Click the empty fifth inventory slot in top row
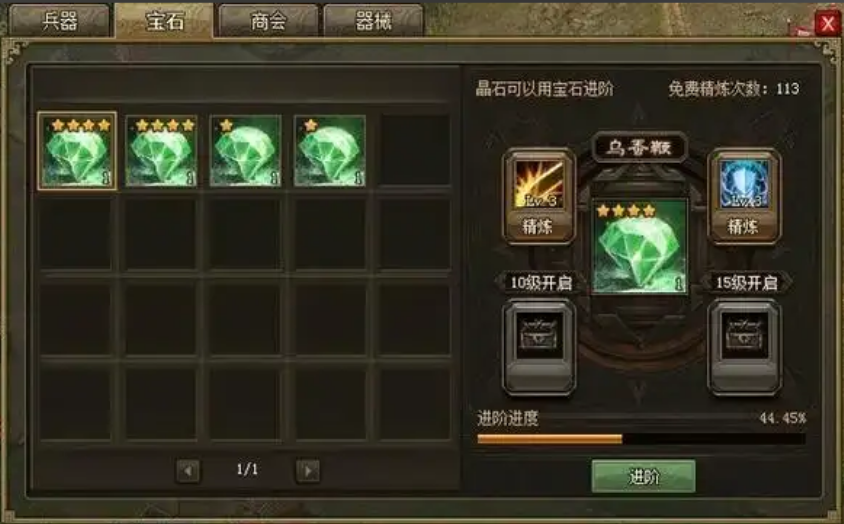 point(414,151)
